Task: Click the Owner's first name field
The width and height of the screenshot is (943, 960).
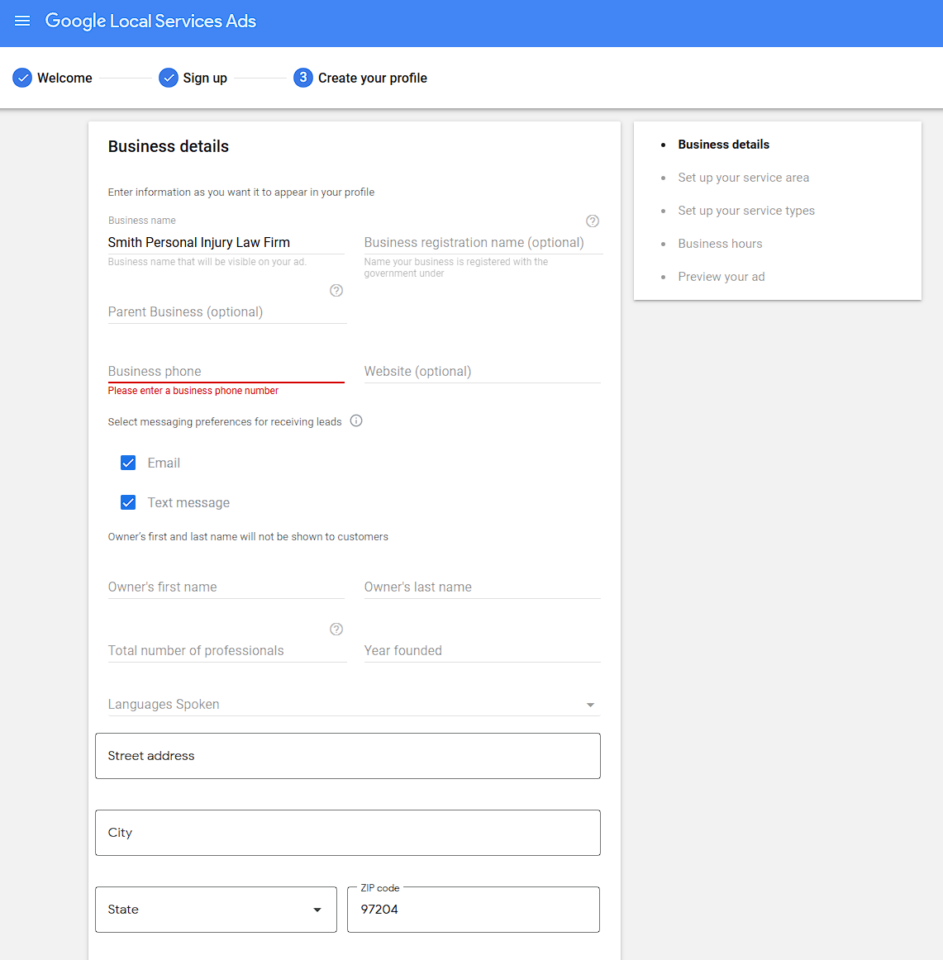Action: 225,587
